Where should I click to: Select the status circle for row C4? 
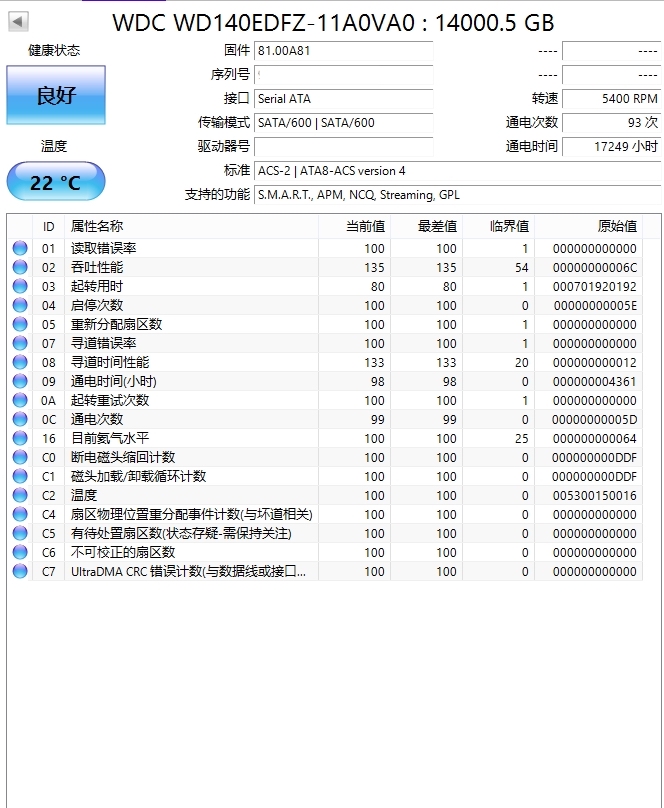(20, 515)
